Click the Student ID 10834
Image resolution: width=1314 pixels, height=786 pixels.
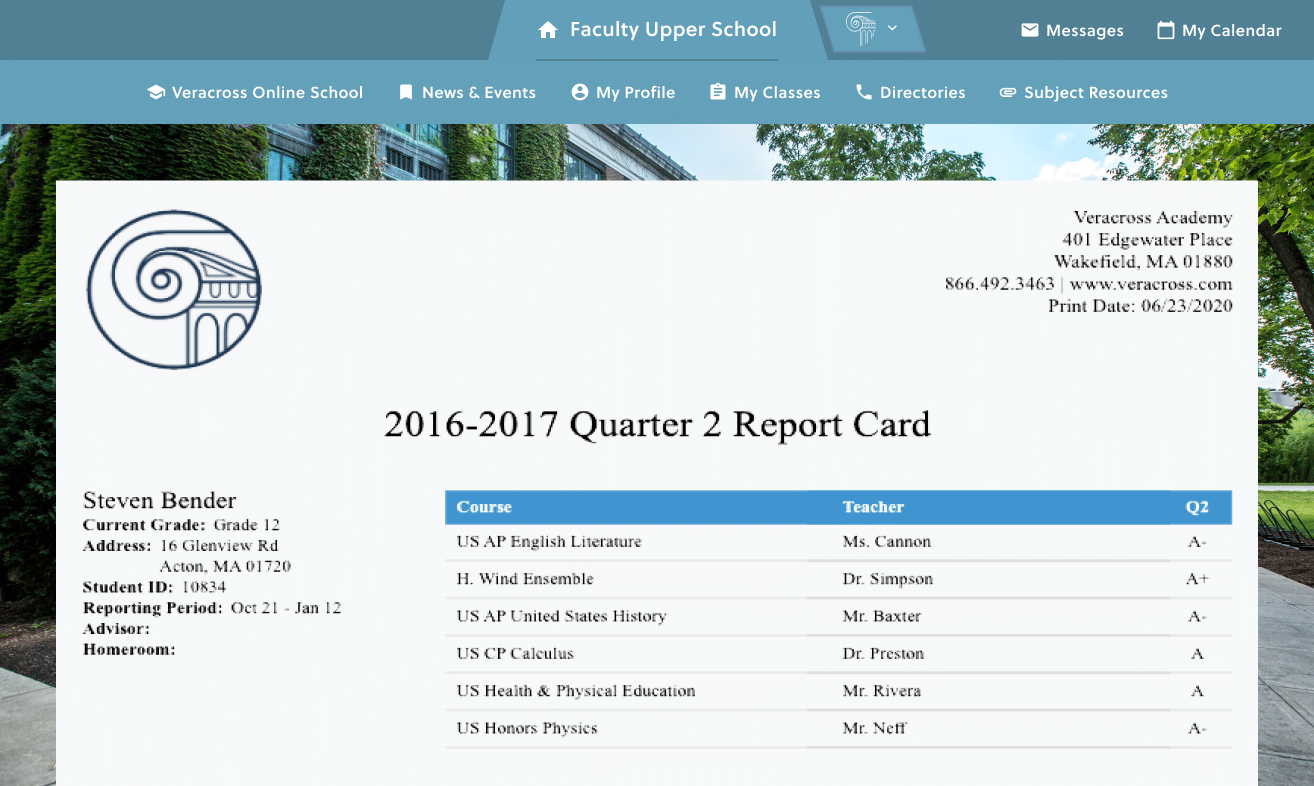click(154, 587)
